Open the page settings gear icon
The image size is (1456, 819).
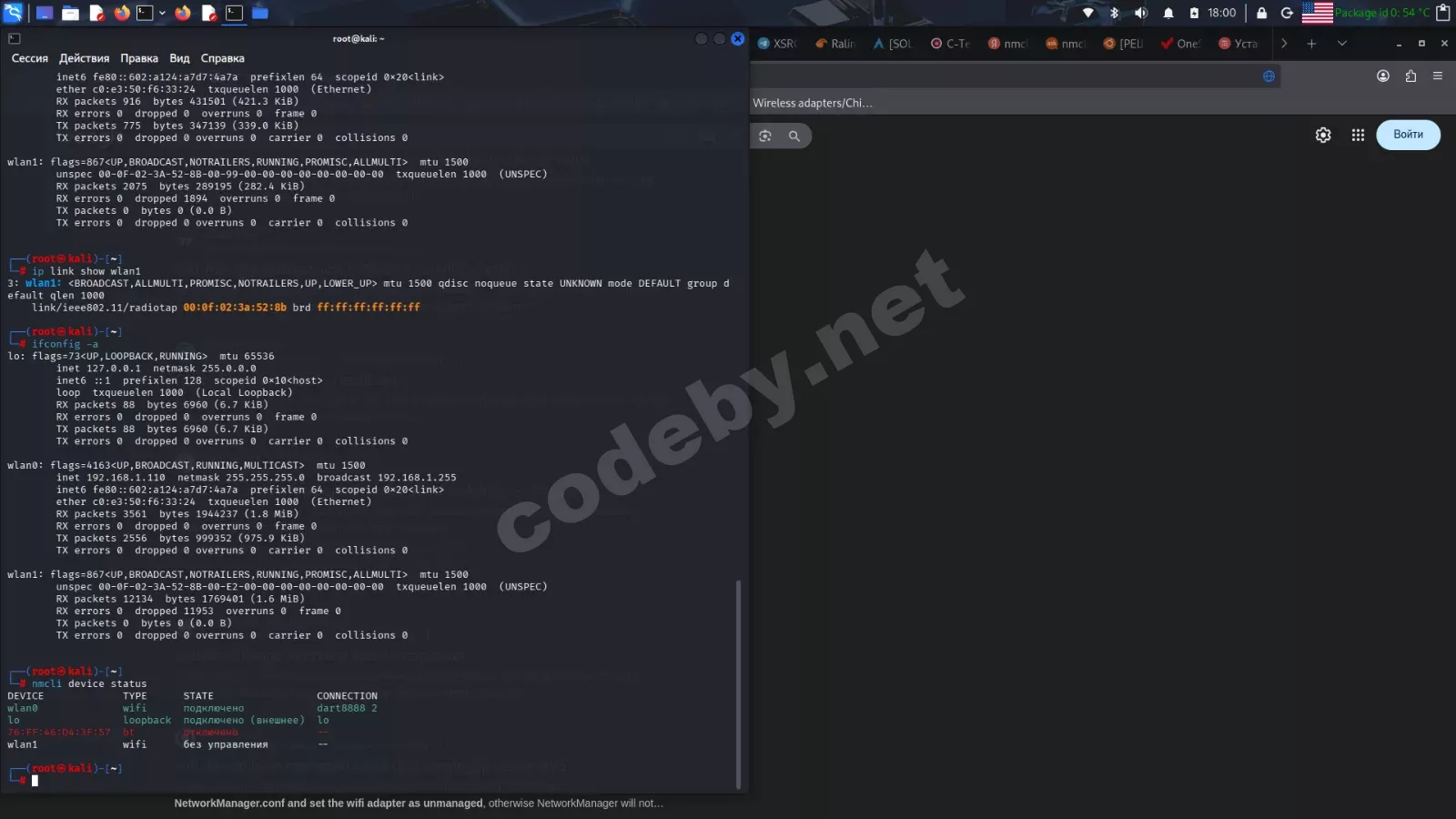pyautogui.click(x=1323, y=135)
